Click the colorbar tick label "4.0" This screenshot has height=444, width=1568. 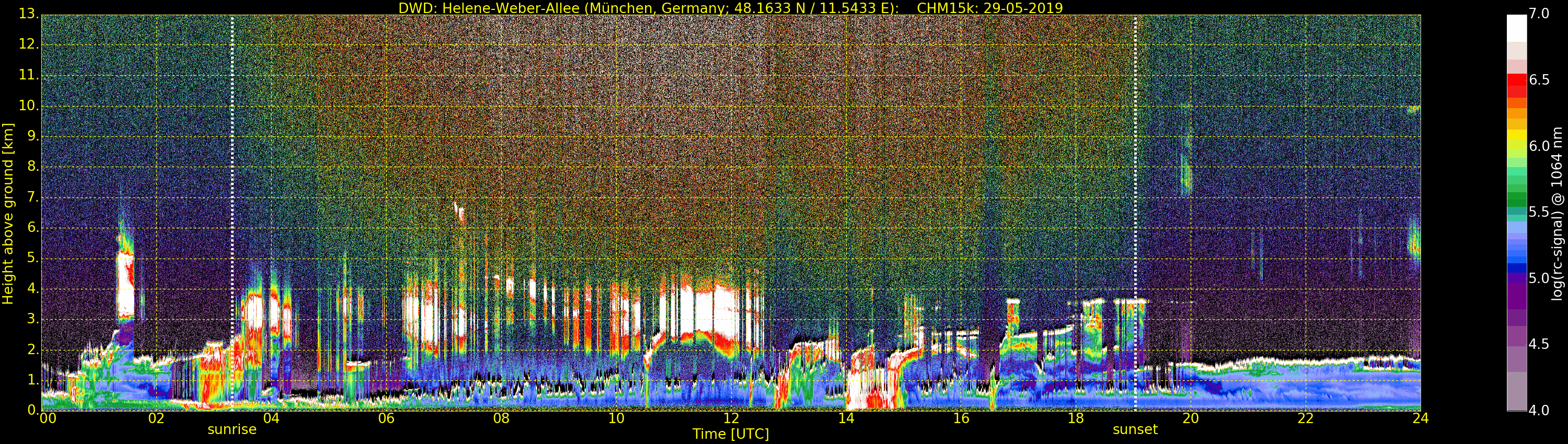(x=1539, y=411)
